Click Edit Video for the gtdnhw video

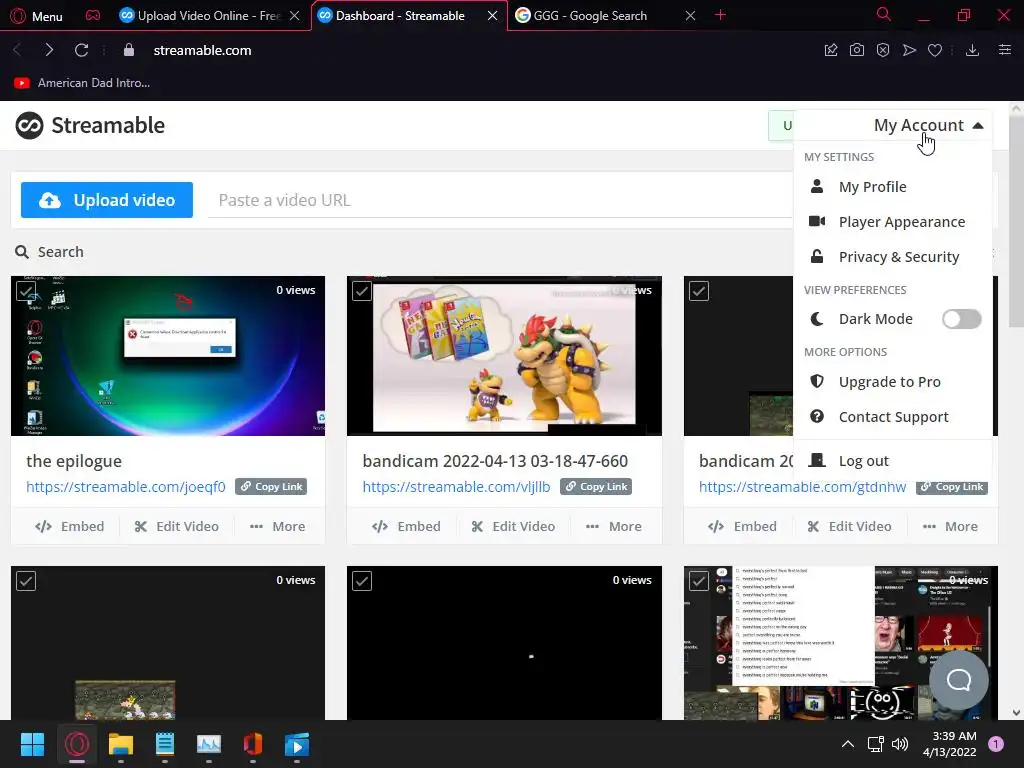click(x=850, y=526)
